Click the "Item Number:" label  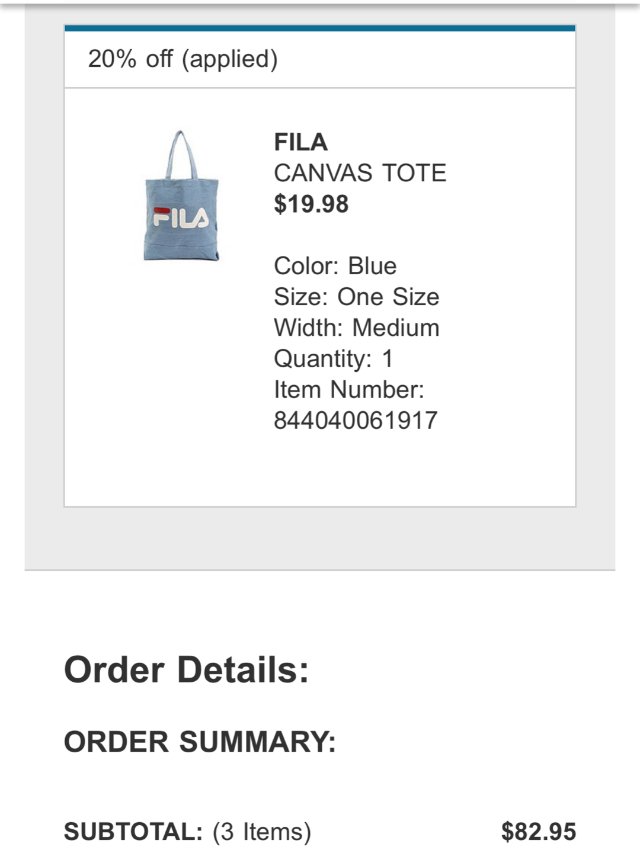pyautogui.click(x=349, y=390)
